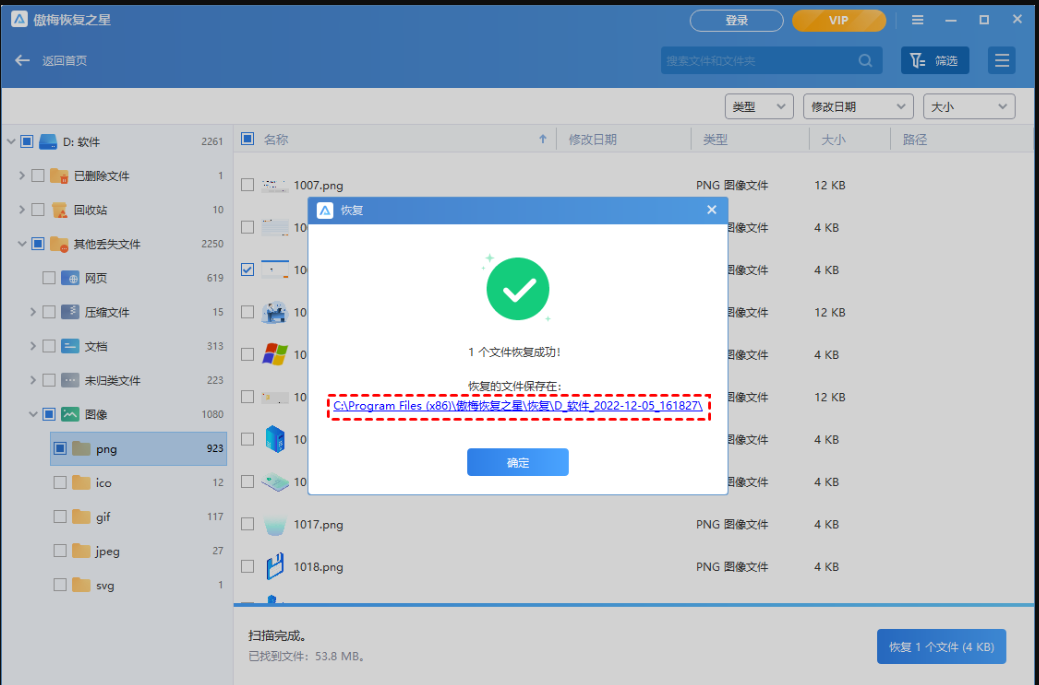
Task: Click the 傲梅恢复之星 app logo icon
Action: [x=19, y=19]
